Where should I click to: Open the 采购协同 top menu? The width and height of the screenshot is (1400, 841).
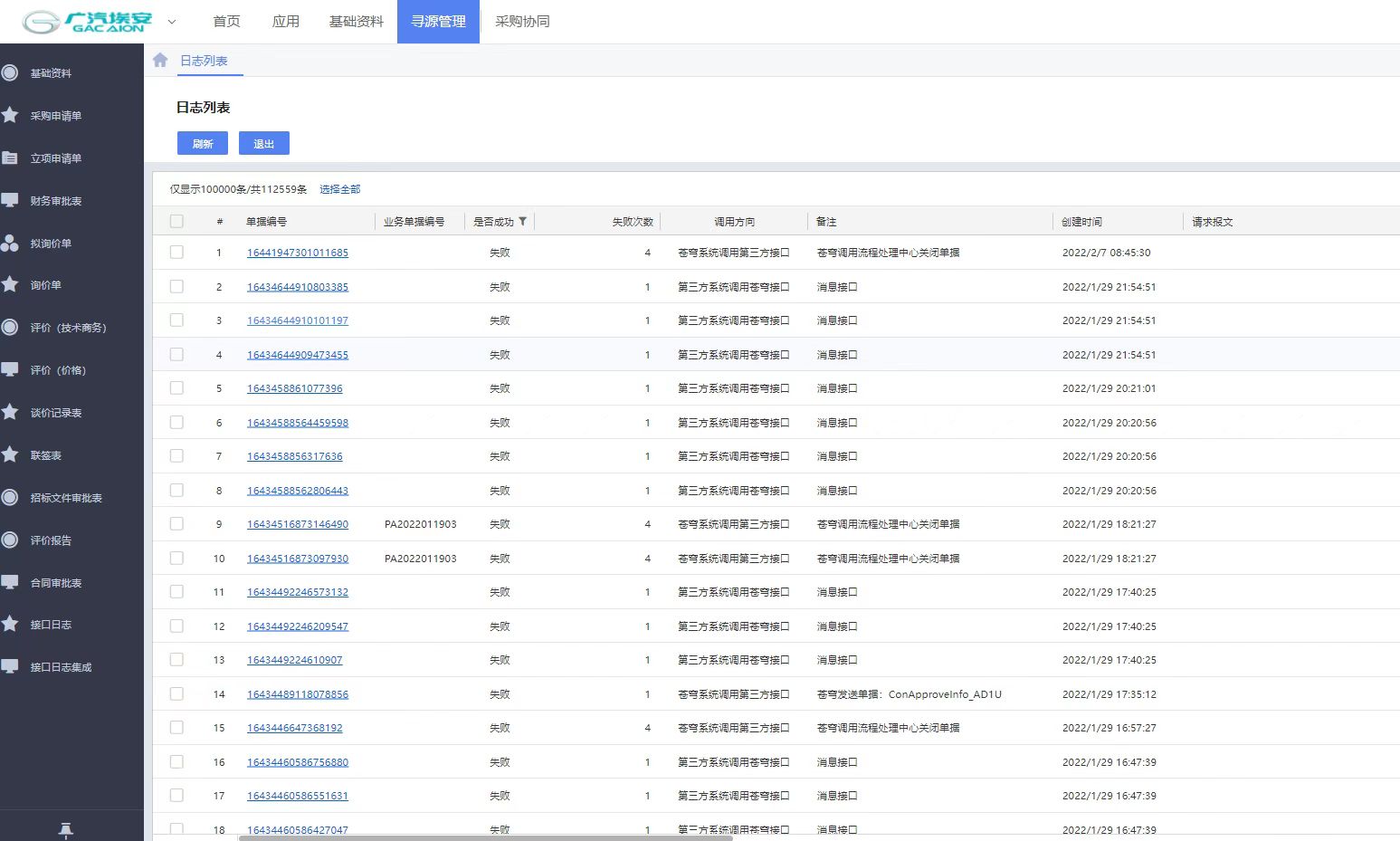522,22
